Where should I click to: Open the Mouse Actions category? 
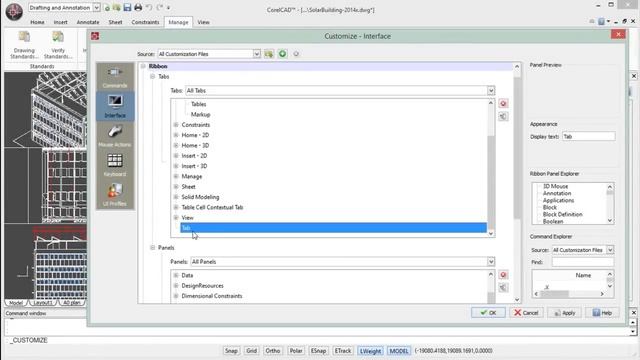(x=115, y=136)
